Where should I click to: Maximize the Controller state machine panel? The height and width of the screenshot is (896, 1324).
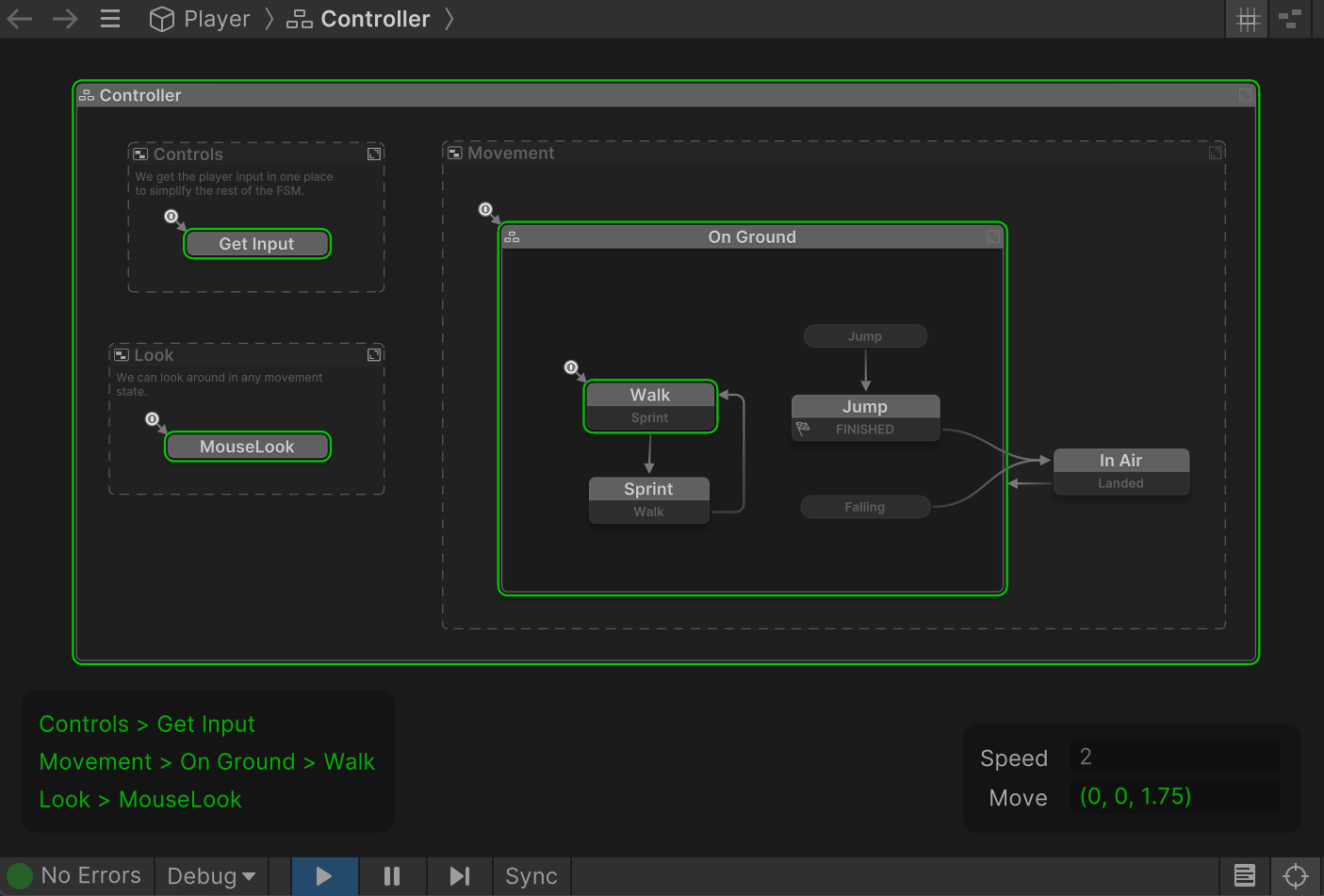tap(1245, 95)
